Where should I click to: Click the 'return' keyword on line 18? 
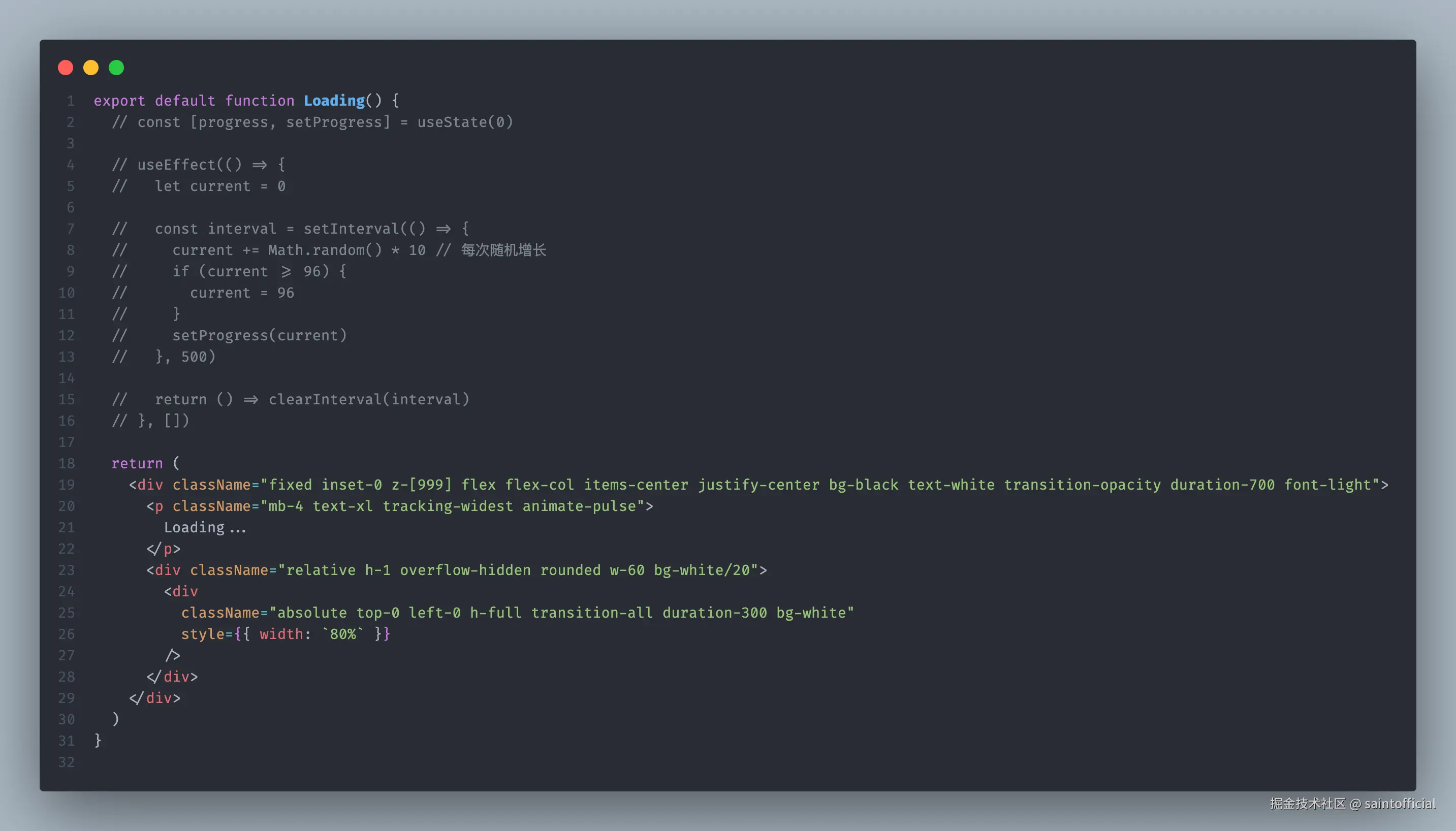tap(137, 463)
